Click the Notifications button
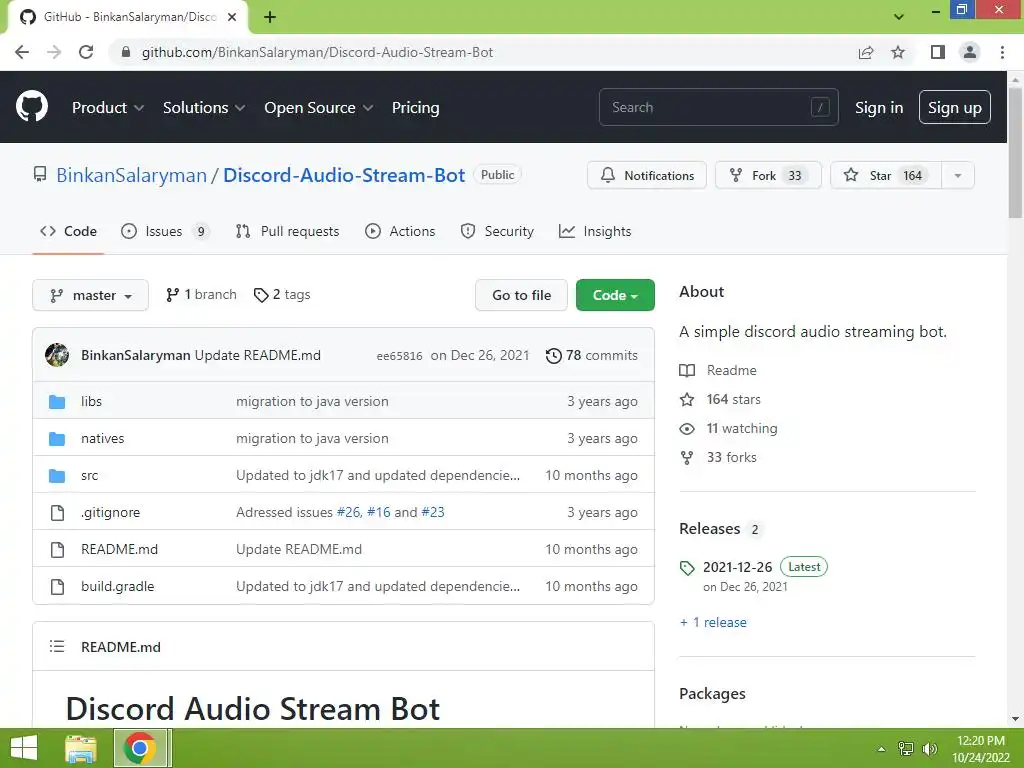This screenshot has width=1024, height=768. [647, 175]
